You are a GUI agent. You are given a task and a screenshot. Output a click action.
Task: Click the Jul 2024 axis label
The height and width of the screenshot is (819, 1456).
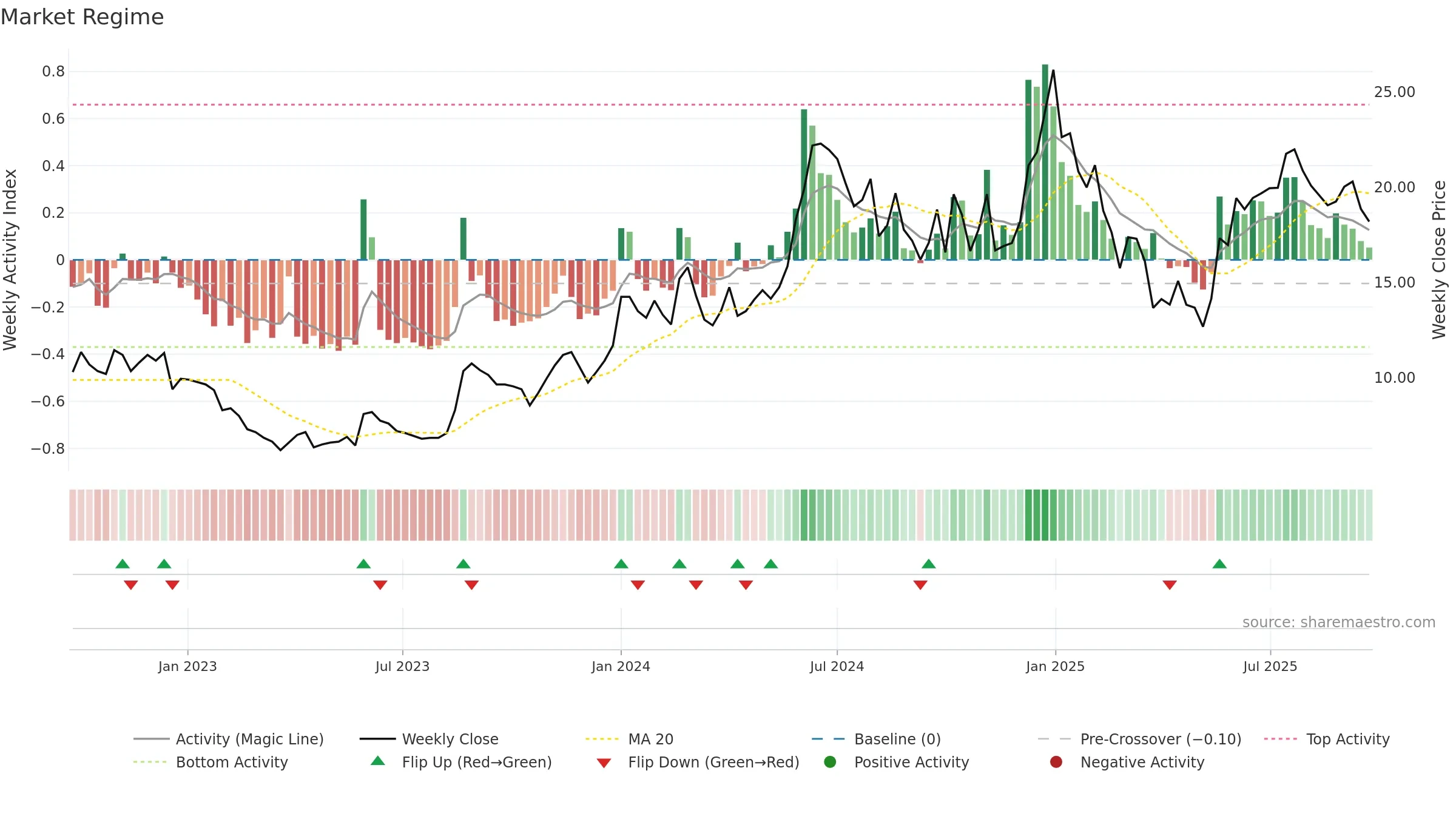pyautogui.click(x=837, y=666)
